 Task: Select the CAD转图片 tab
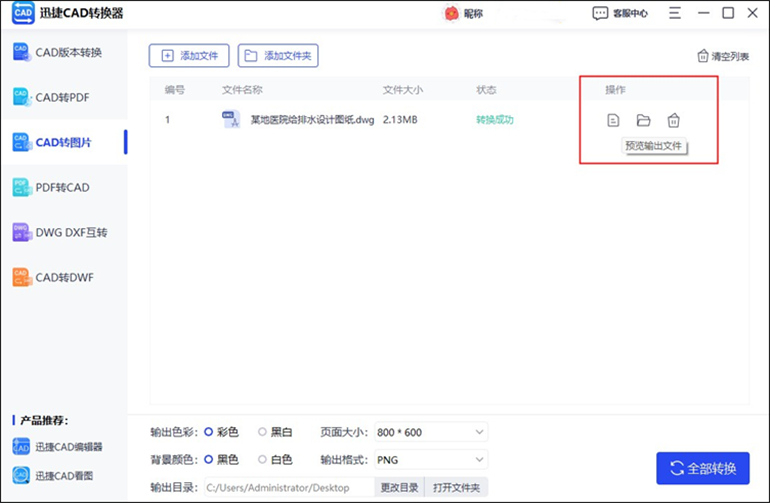(64, 142)
